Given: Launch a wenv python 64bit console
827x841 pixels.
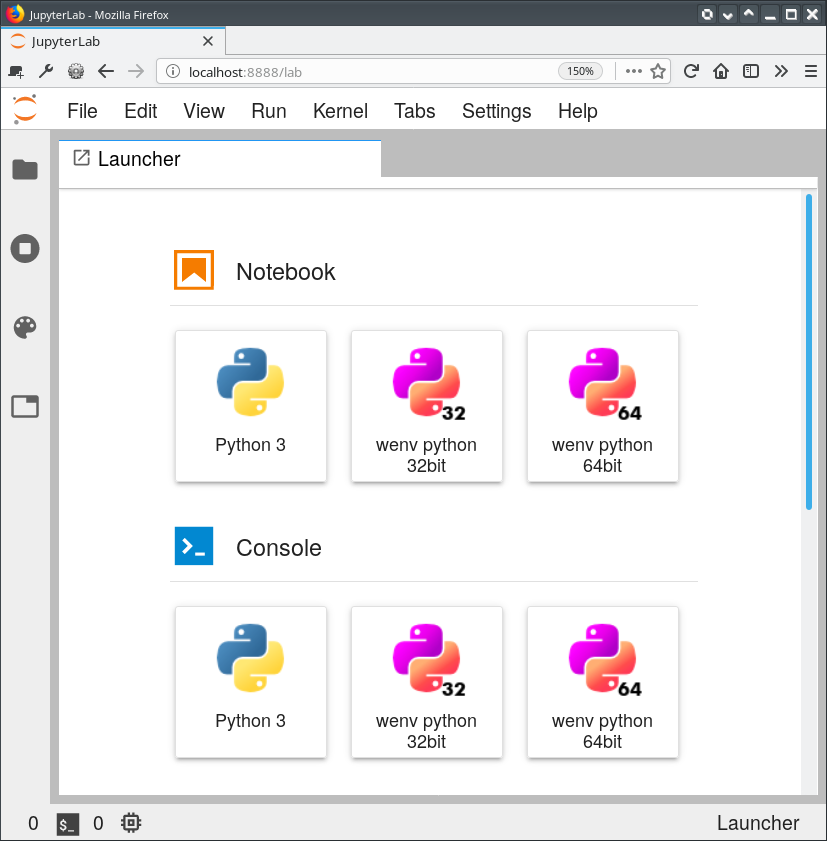Looking at the screenshot, I should [602, 682].
